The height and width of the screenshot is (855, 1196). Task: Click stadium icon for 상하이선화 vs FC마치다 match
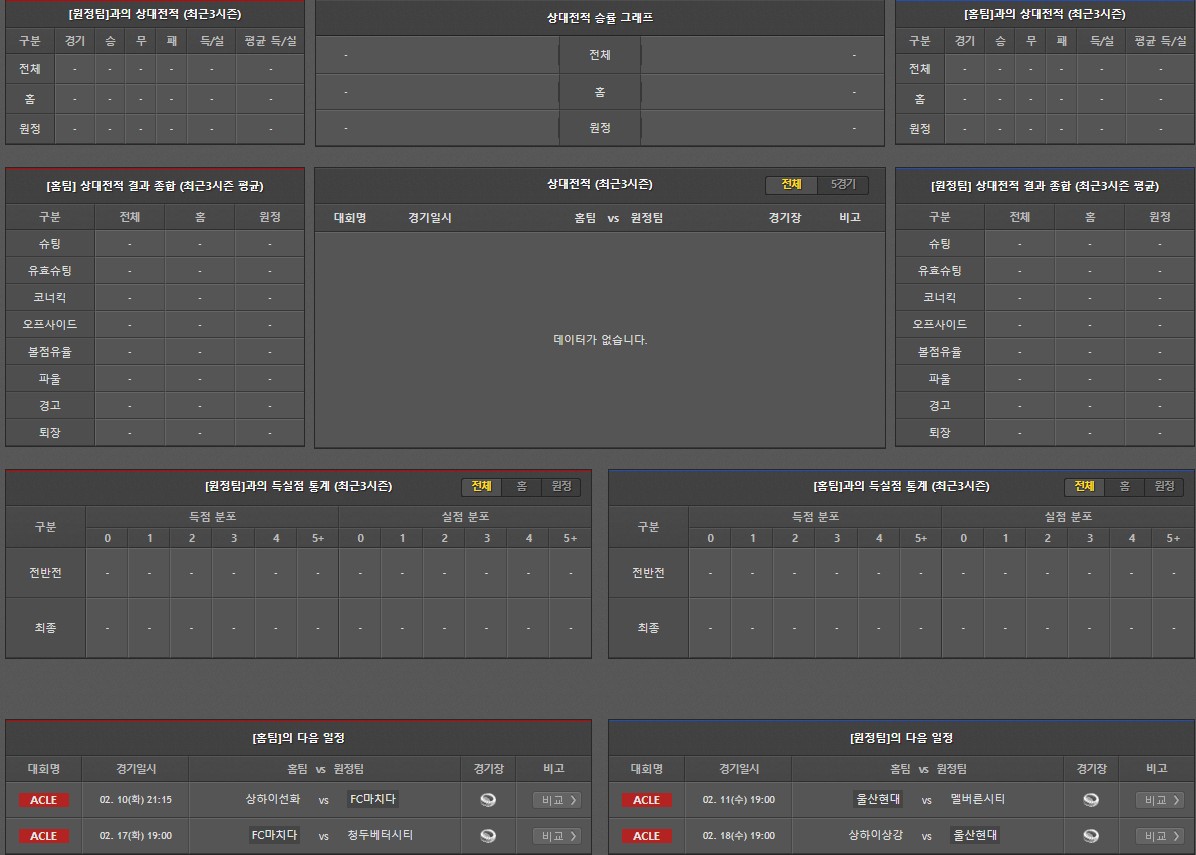(x=488, y=799)
